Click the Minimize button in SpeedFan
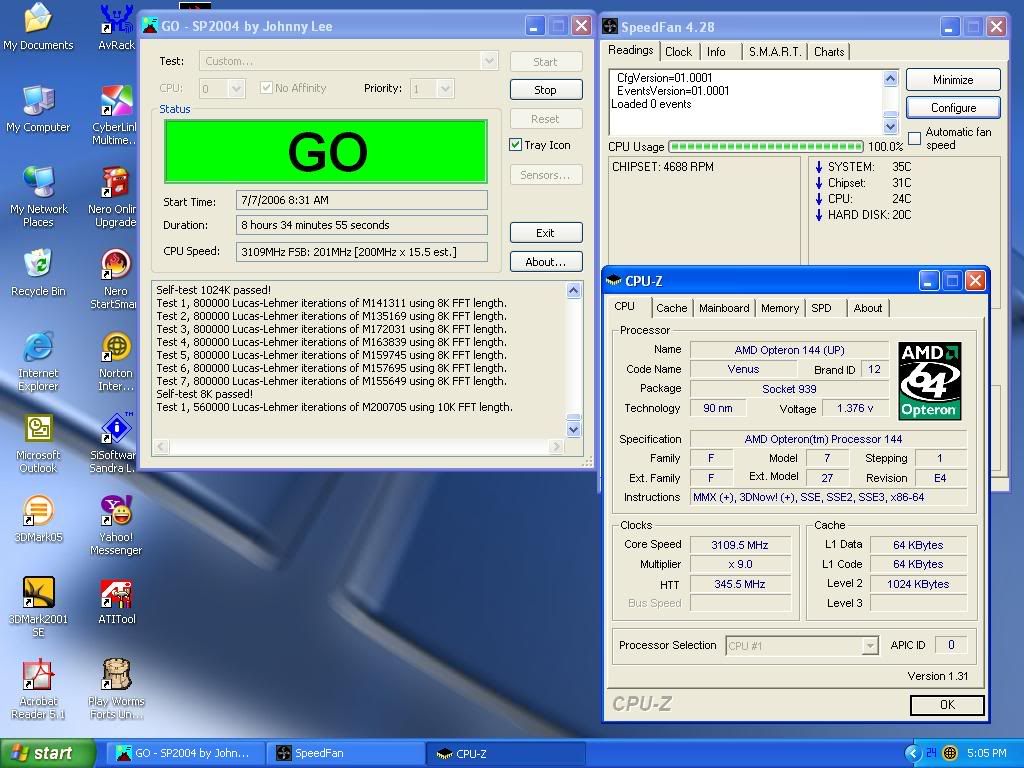Image resolution: width=1024 pixels, height=768 pixels. (x=953, y=80)
